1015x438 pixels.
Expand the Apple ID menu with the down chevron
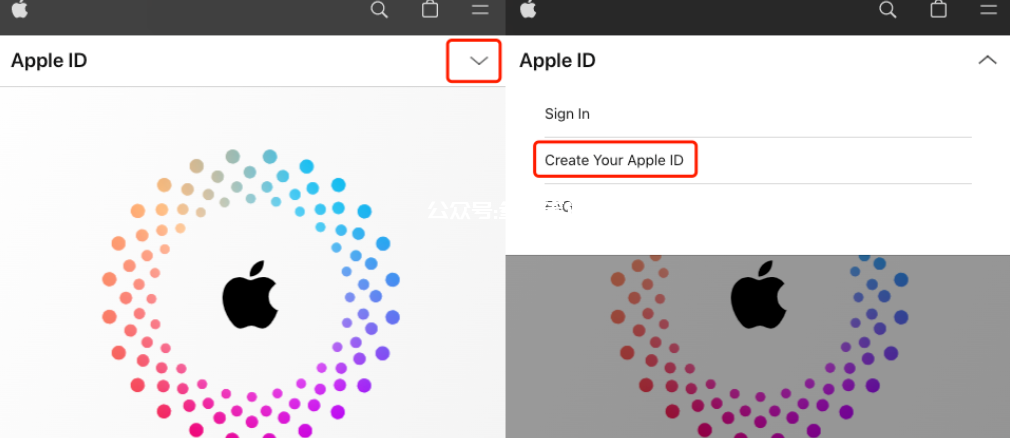478,61
